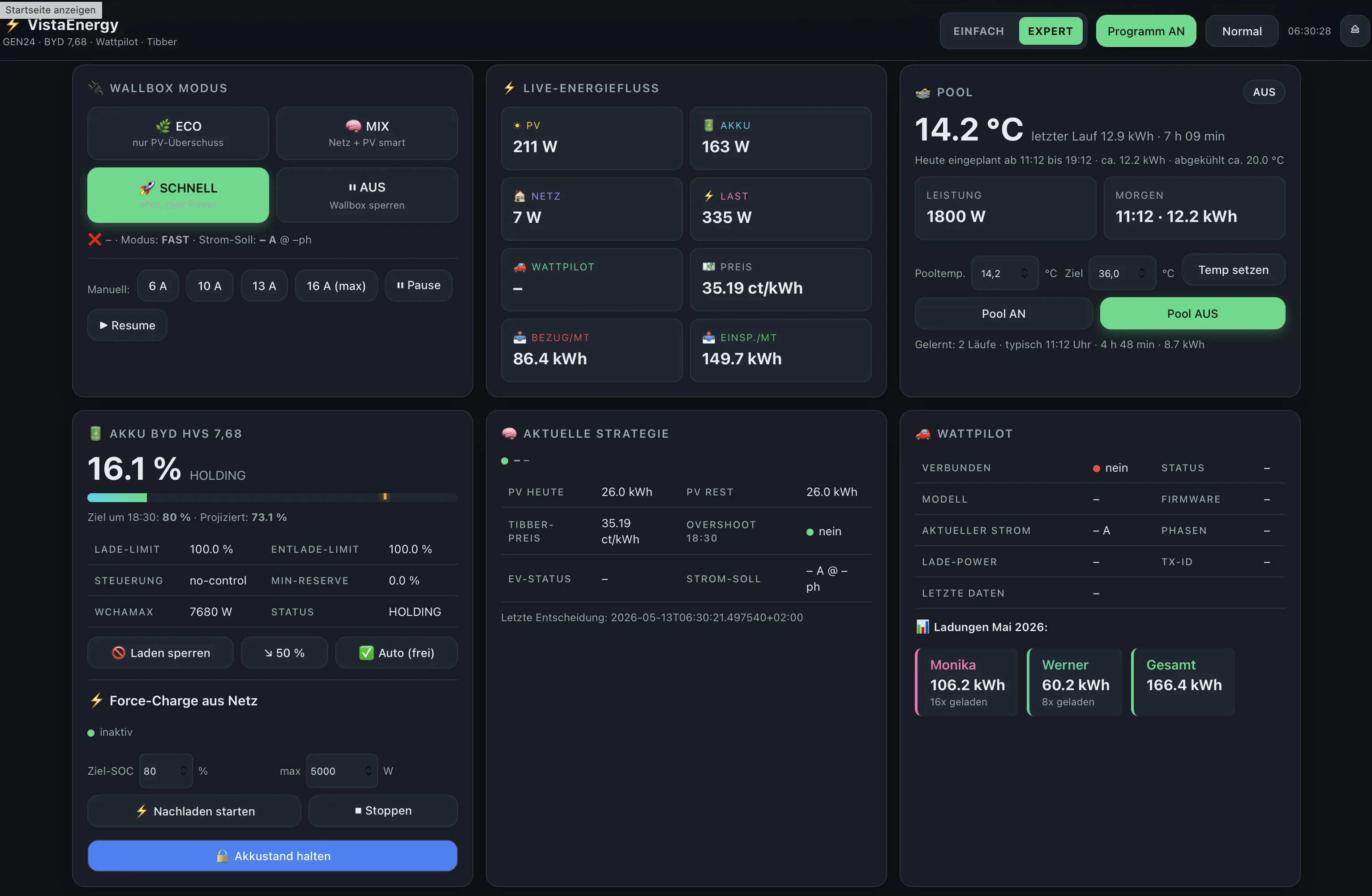Click the money icon on the Preis tile

tap(708, 267)
